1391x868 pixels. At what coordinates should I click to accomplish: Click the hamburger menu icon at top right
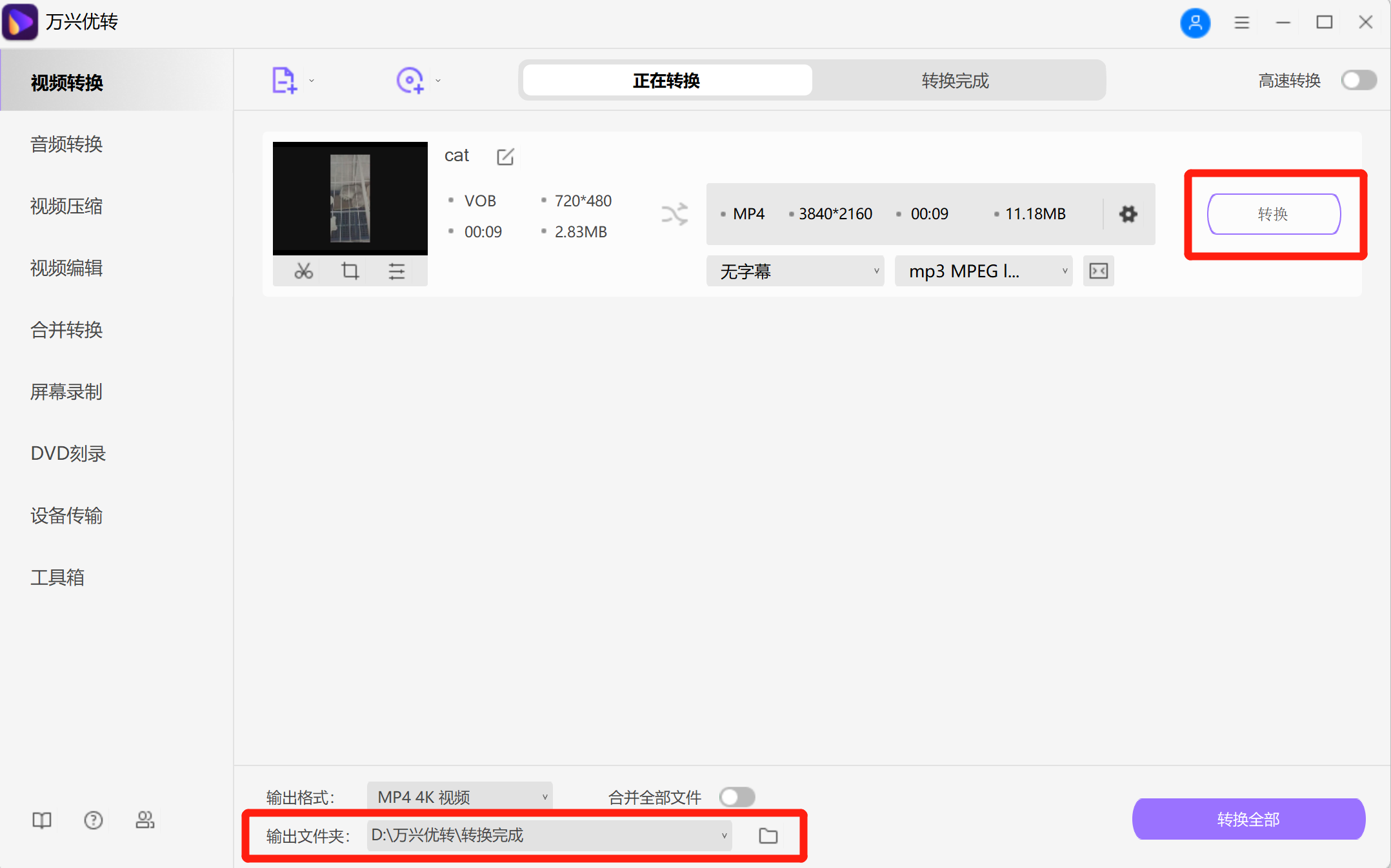(1241, 22)
